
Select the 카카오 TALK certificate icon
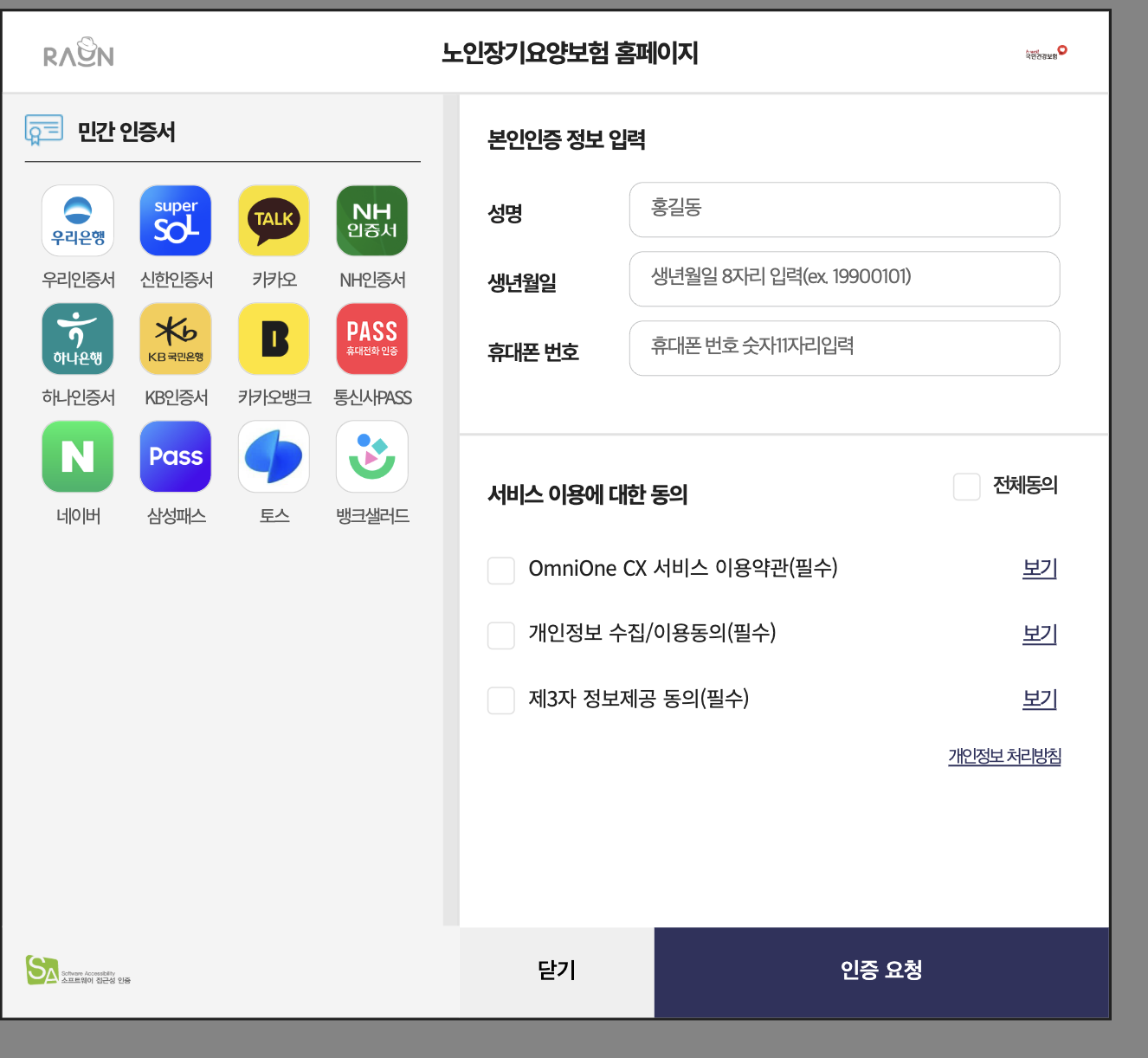[x=274, y=221]
